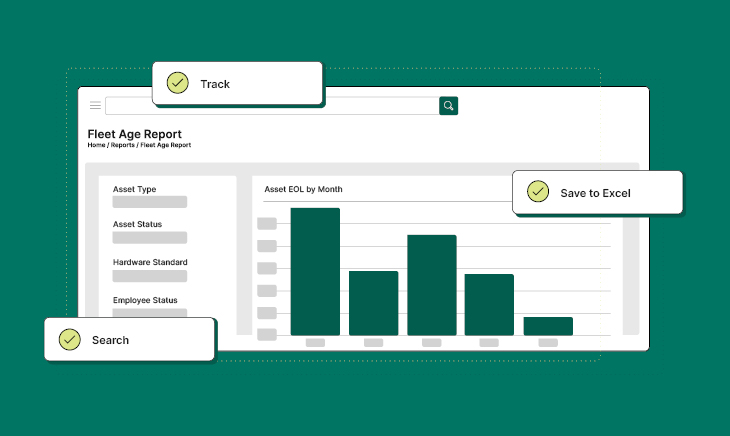Expand the Hardware Standard filter field
The image size is (730, 436).
tap(149, 276)
